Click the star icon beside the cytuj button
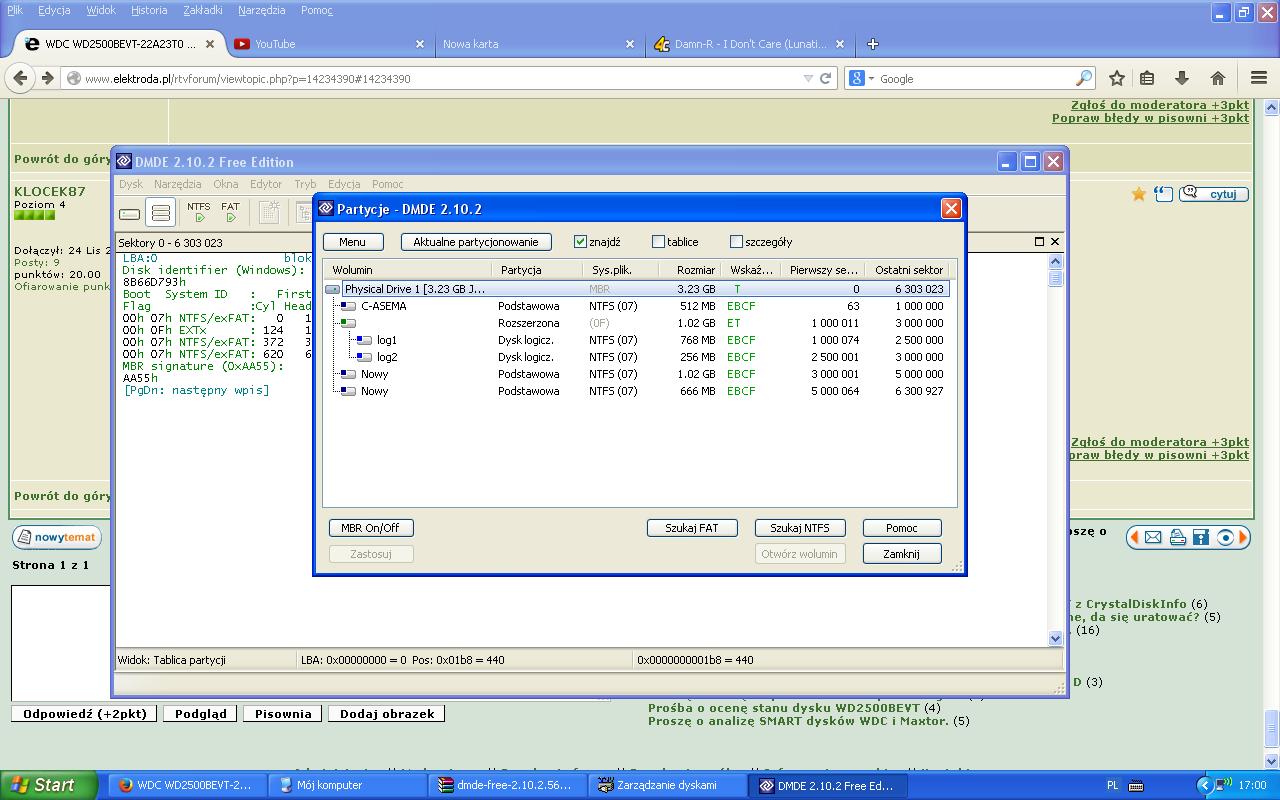This screenshot has width=1280, height=800. tap(1139, 194)
